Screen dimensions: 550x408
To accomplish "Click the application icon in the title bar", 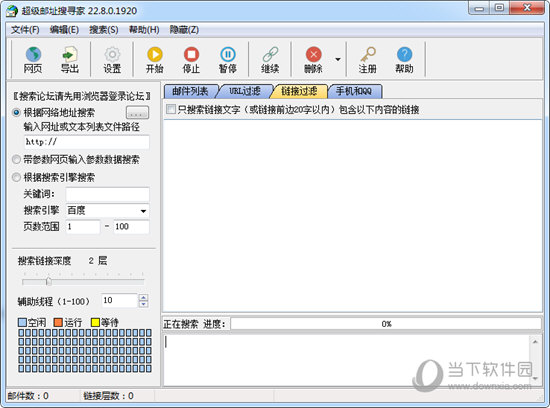I will pyautogui.click(x=12, y=11).
